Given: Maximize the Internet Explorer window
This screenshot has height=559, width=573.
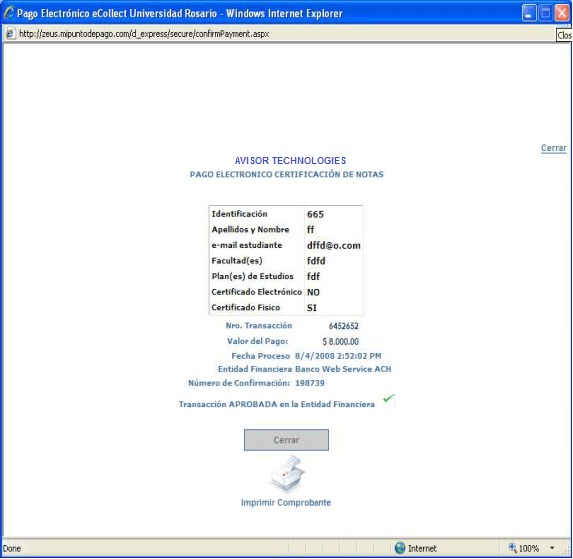Looking at the screenshot, I should coord(546,13).
